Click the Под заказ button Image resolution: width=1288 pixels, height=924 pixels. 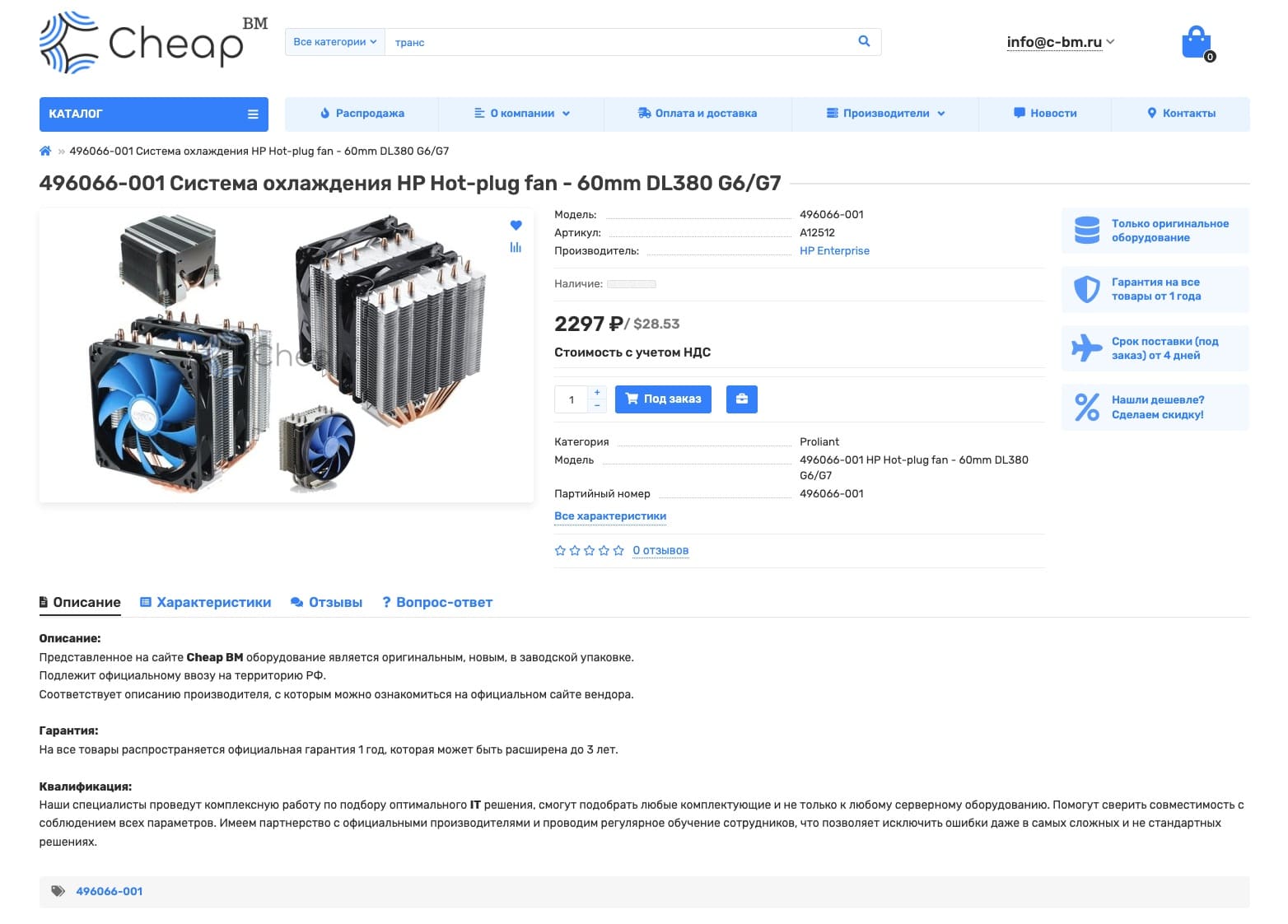(663, 399)
